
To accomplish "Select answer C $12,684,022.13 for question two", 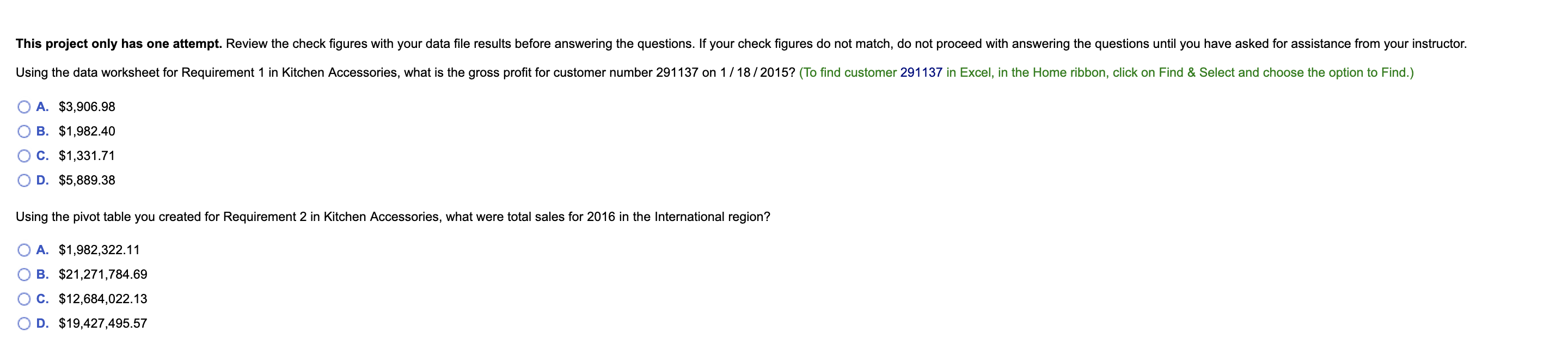I will click(24, 299).
